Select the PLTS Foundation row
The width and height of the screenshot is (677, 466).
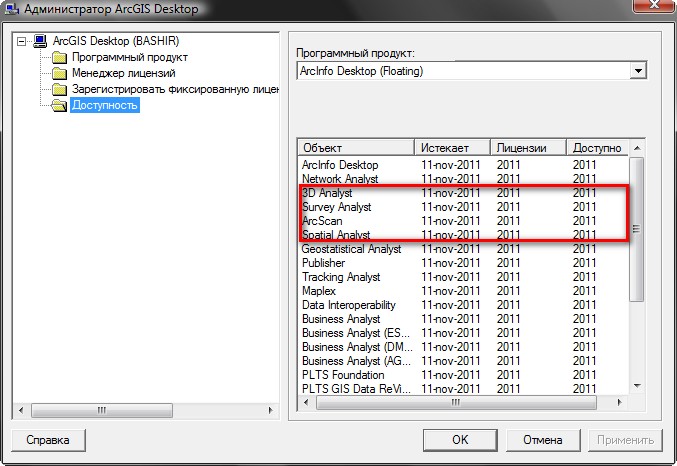(x=464, y=375)
